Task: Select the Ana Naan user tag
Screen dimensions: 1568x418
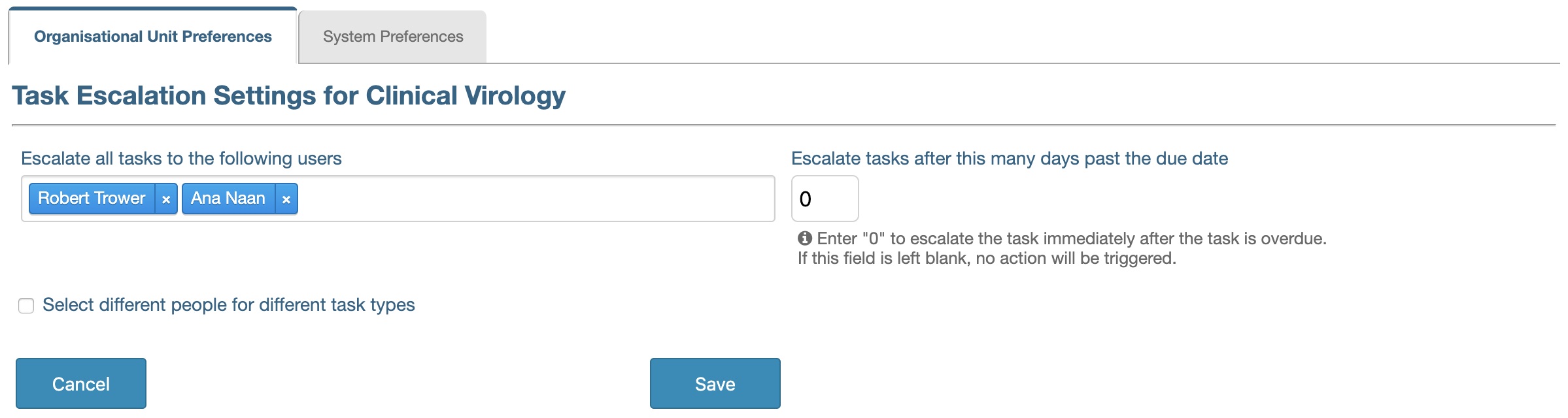Action: pos(228,199)
